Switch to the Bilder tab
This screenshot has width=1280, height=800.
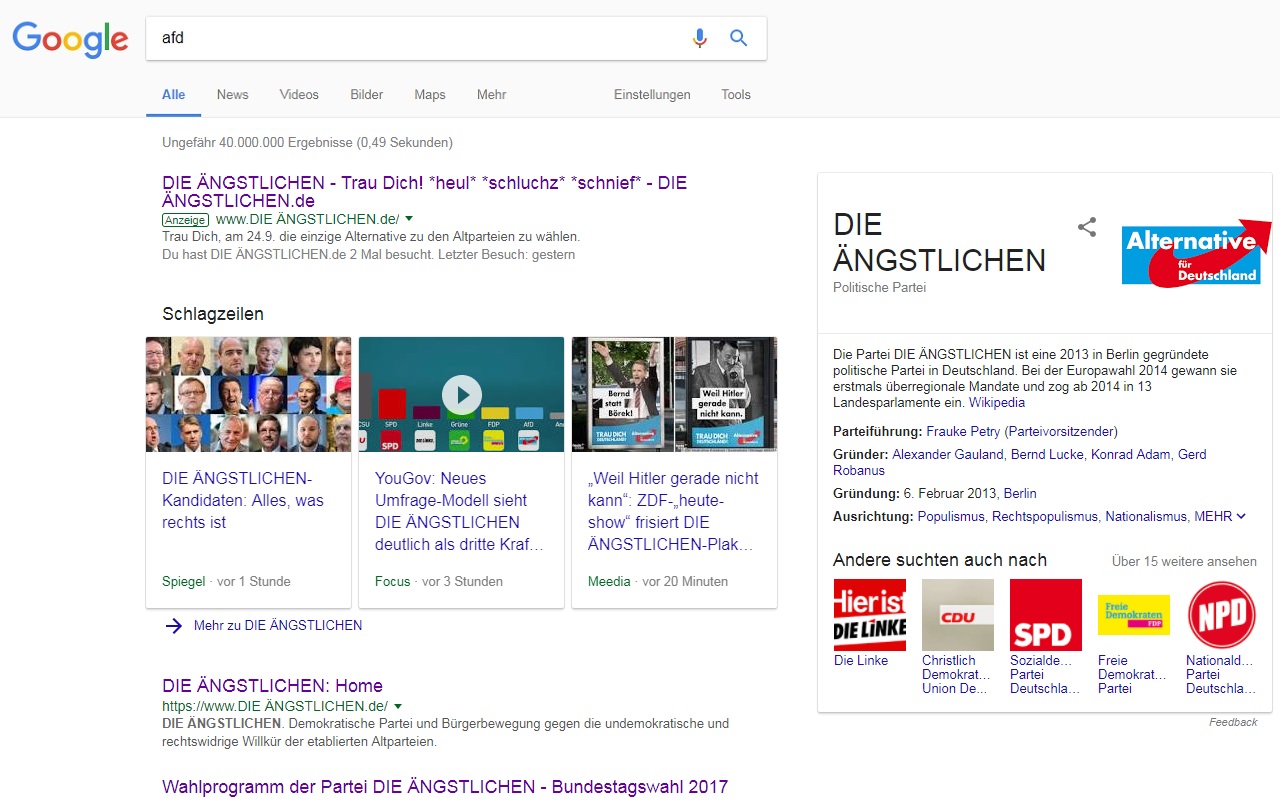tap(366, 95)
